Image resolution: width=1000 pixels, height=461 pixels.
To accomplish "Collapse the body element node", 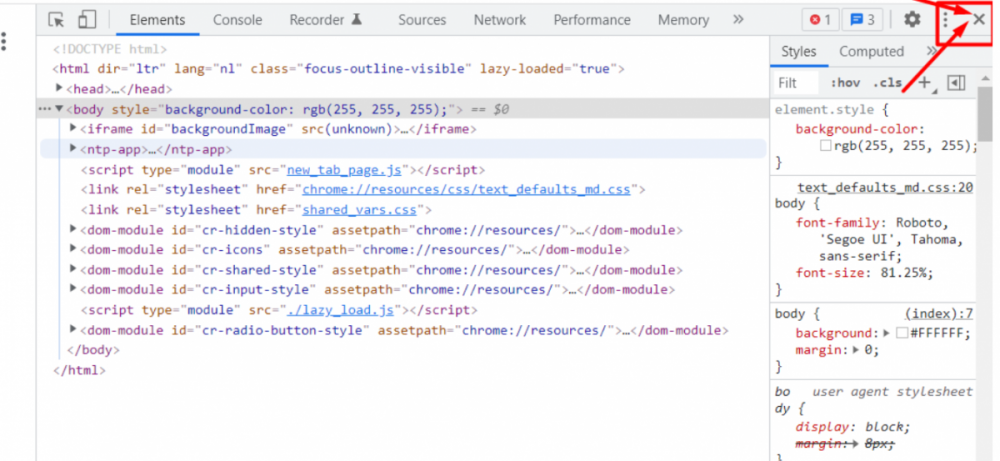I will [x=59, y=109].
